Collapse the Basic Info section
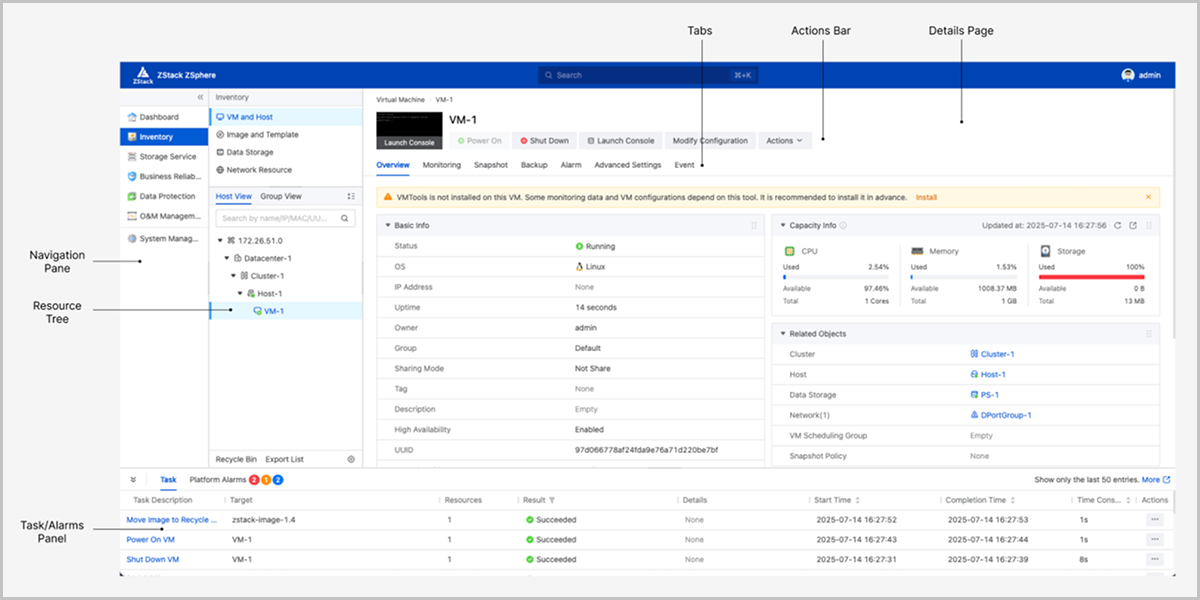Screen dimensions: 1200x600 click(x=387, y=226)
